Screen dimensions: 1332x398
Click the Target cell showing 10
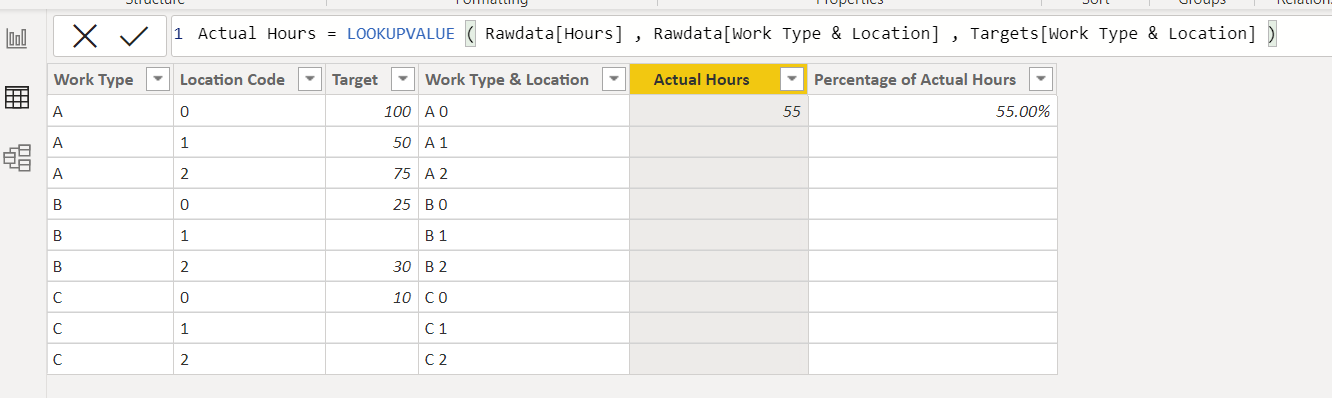click(x=372, y=297)
